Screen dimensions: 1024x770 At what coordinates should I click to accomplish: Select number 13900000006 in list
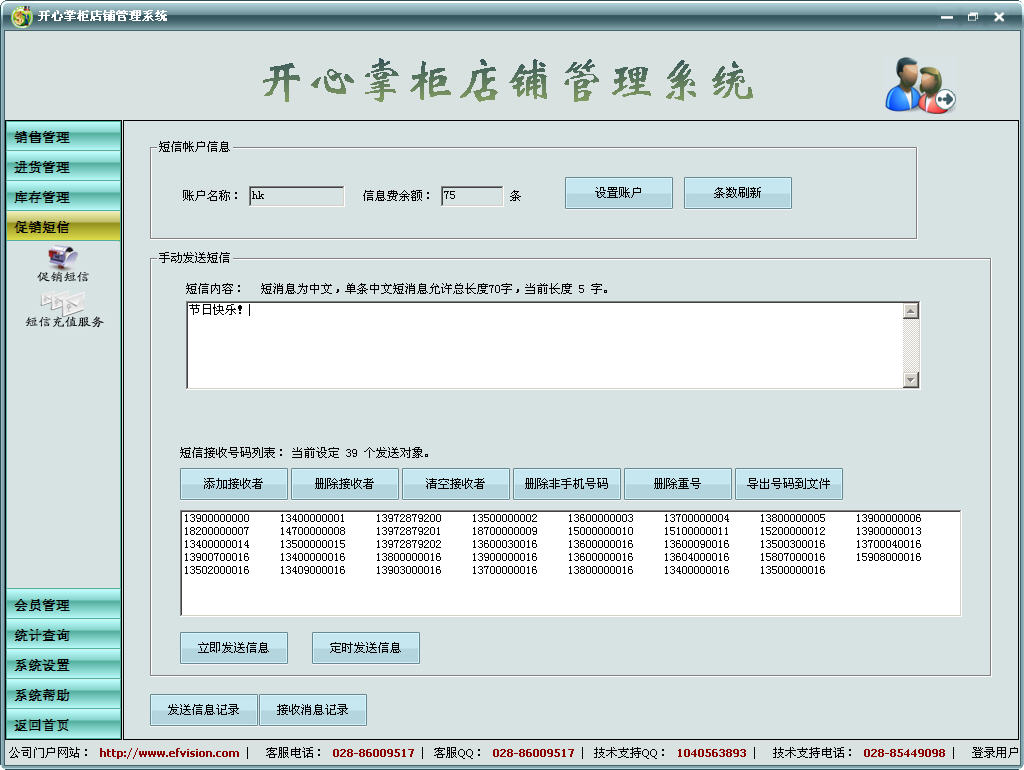click(888, 518)
